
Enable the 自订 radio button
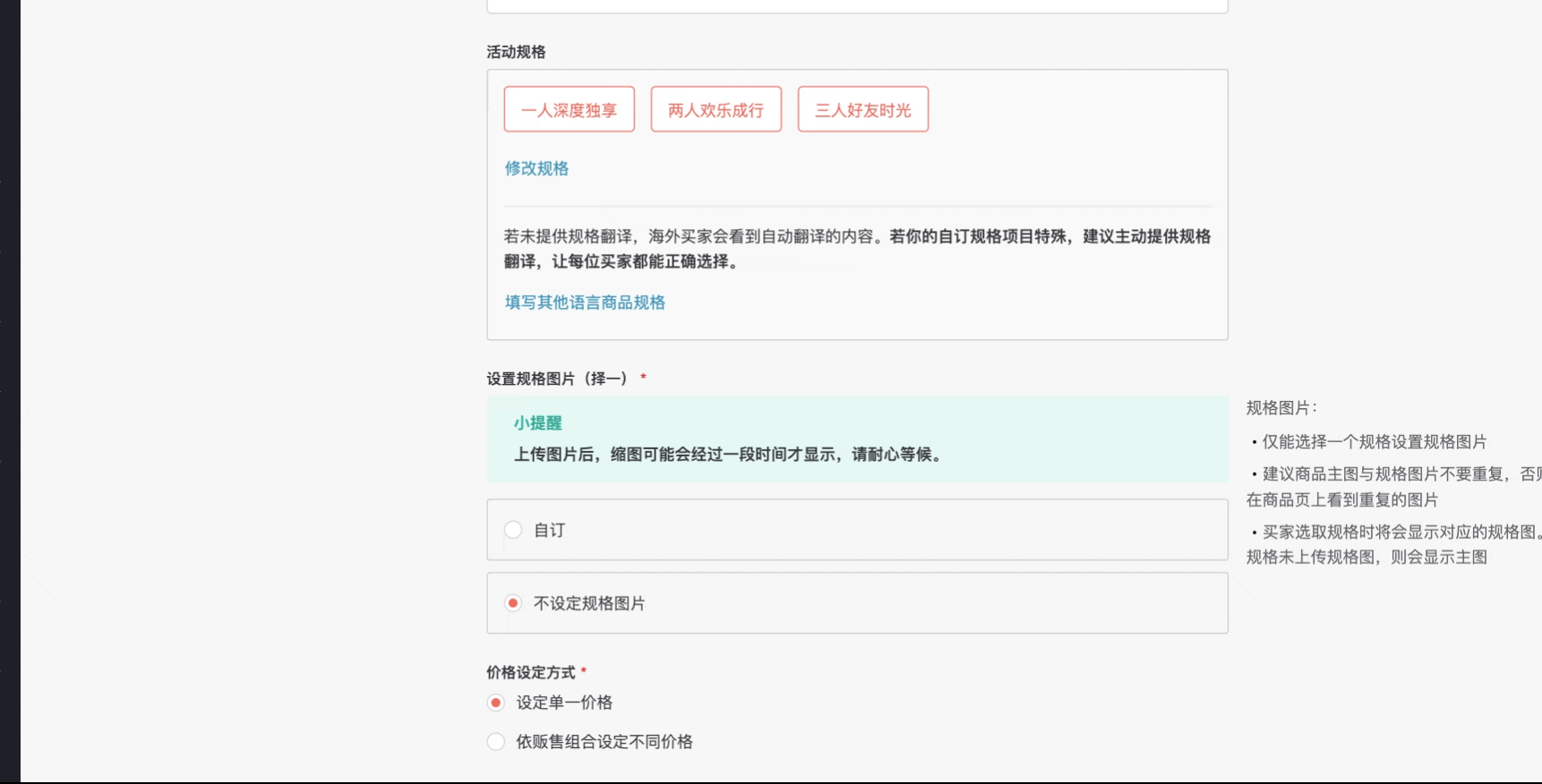[513, 530]
